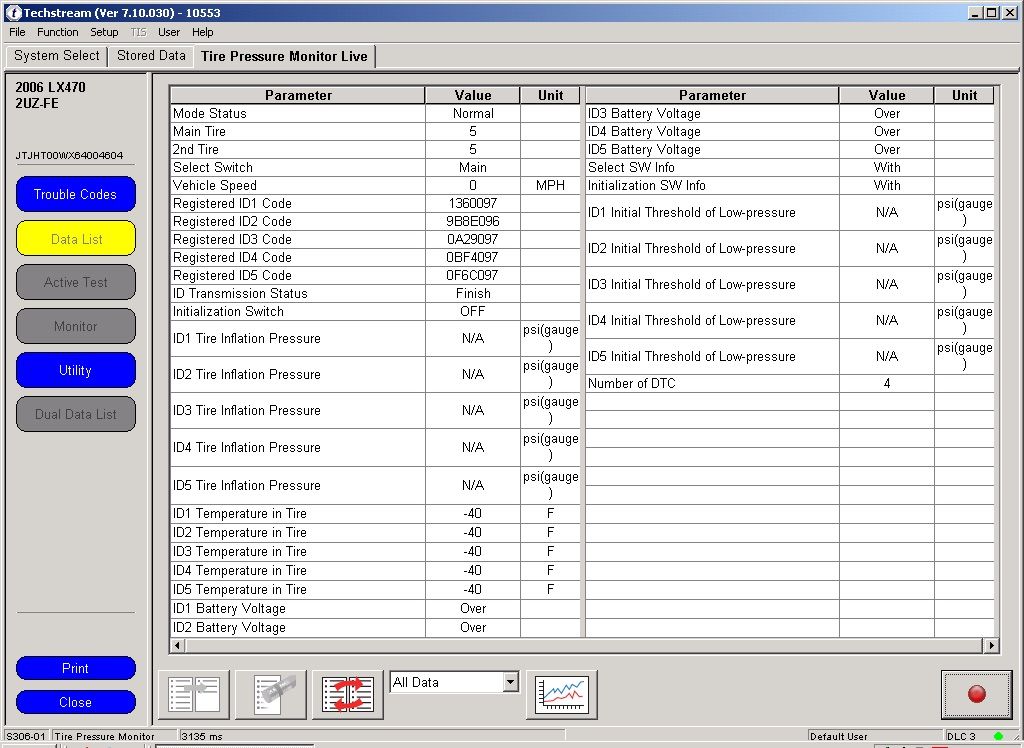Select ID2 Initial Threshold of Low-pressure row
The image size is (1024, 748).
790,248
